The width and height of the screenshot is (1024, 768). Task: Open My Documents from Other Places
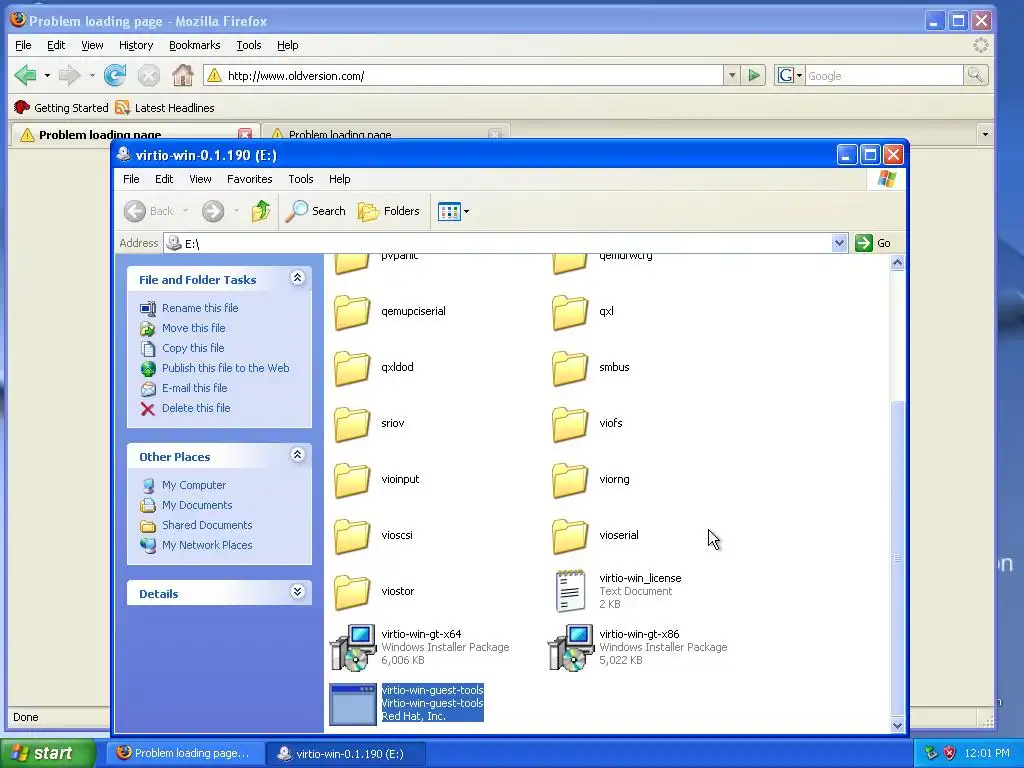(197, 505)
